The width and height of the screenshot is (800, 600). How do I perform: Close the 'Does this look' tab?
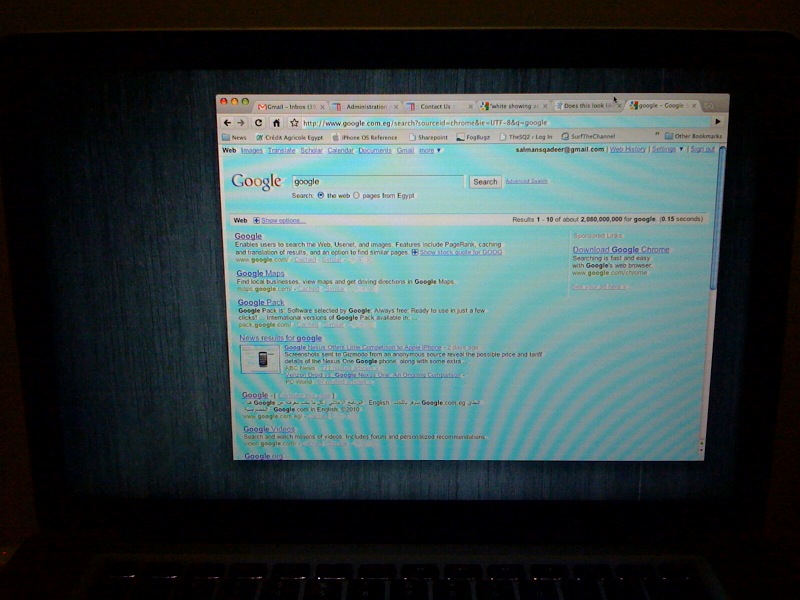point(619,106)
